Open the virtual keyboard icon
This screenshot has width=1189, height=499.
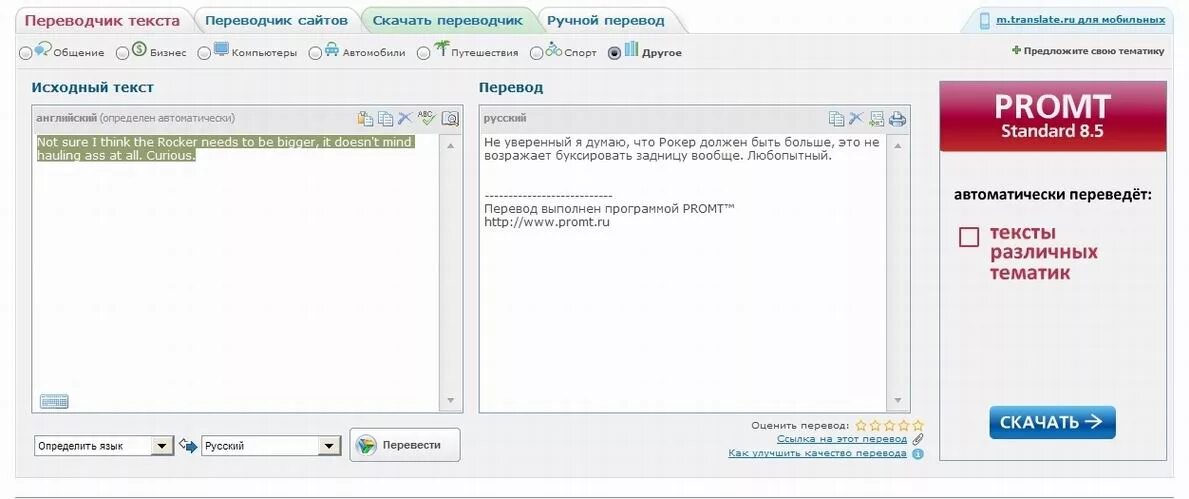54,401
